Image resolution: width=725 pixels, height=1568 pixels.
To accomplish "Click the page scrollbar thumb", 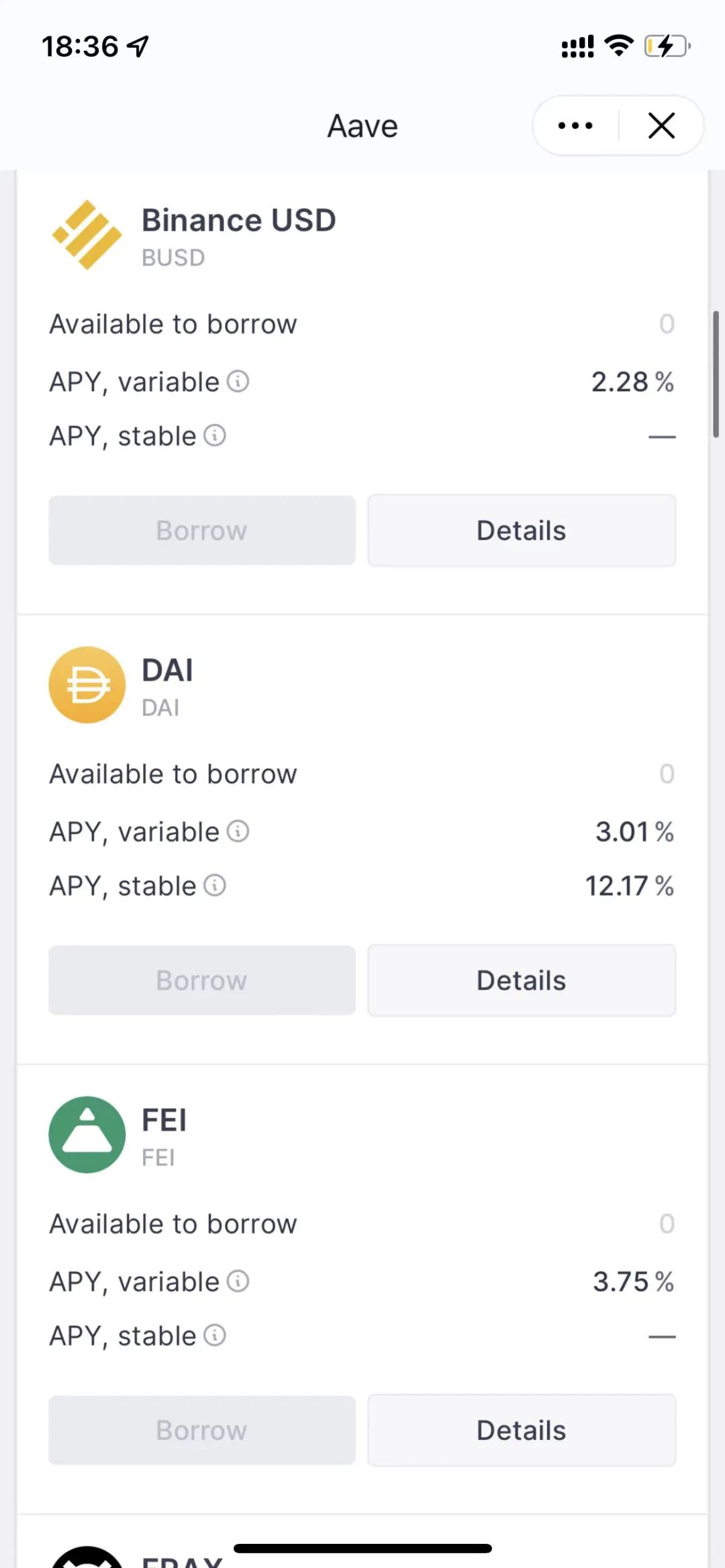I will pos(716,374).
